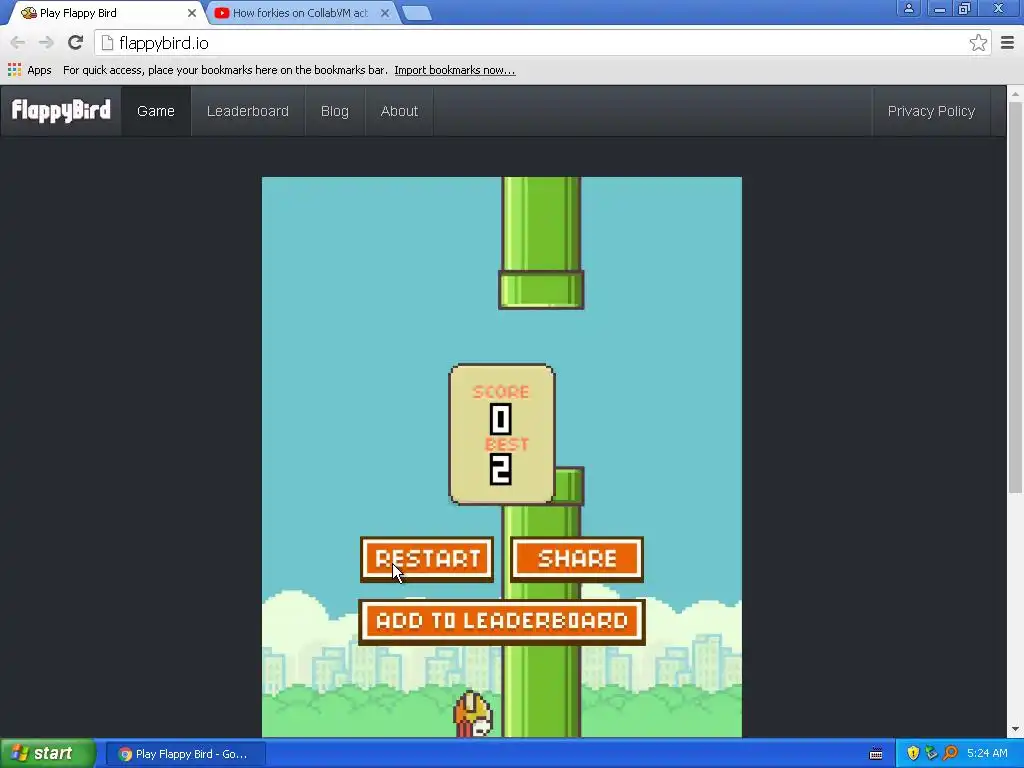Open the About nav item

click(399, 111)
